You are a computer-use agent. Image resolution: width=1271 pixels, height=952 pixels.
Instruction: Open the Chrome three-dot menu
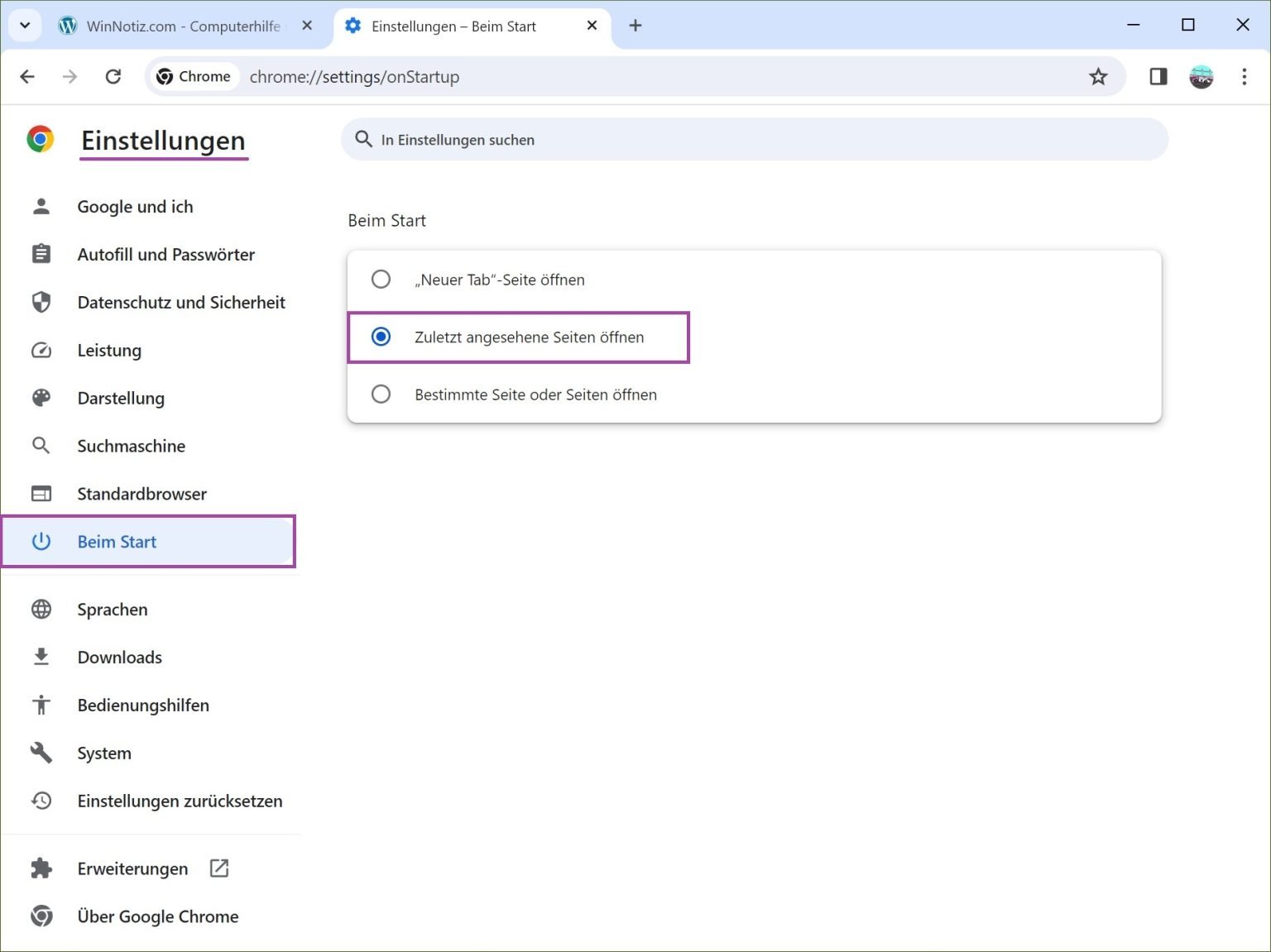point(1245,76)
